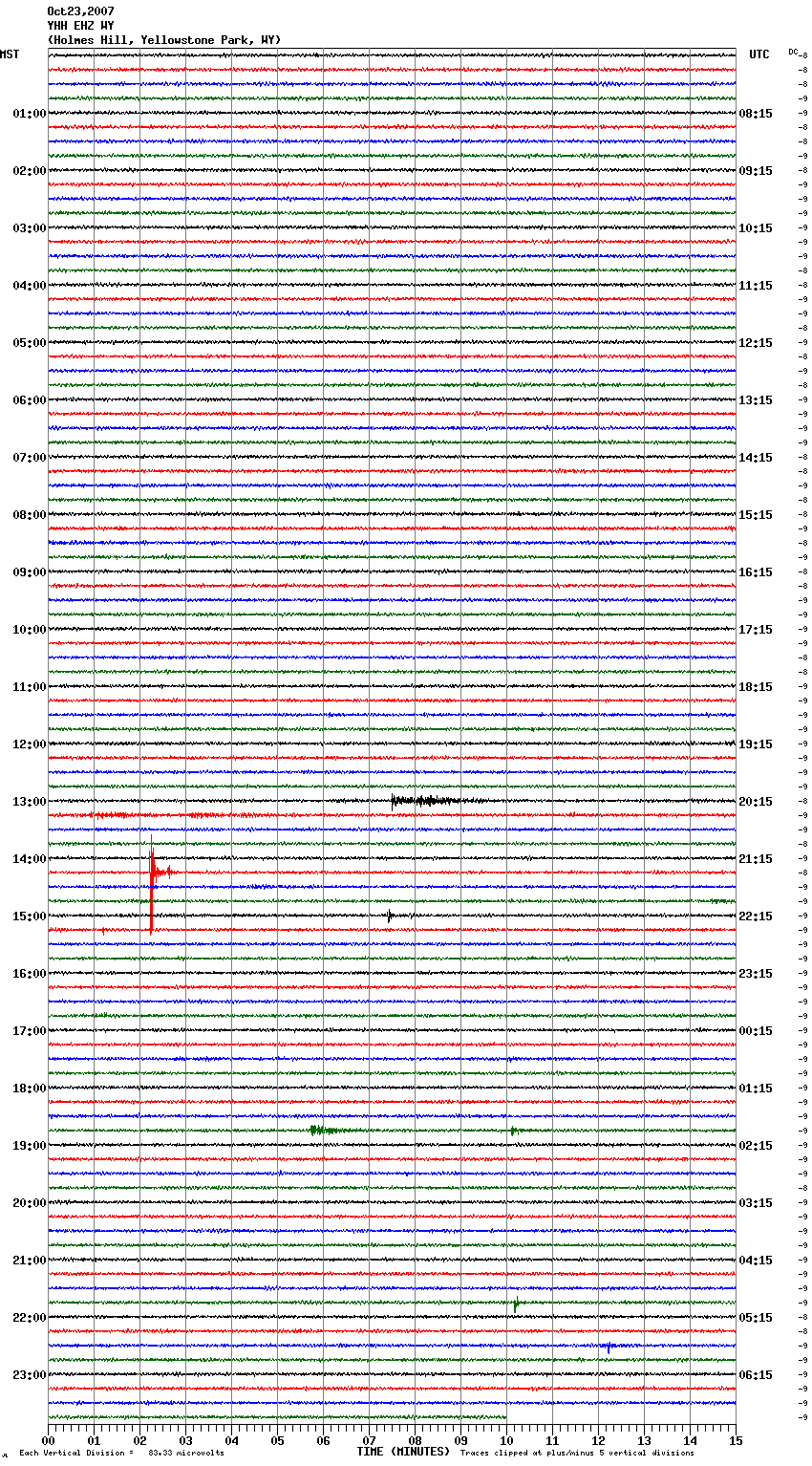Image resolution: width=812 pixels, height=1466 pixels.
Task: Click the "04:15" UTC time label
Action: click(x=756, y=1261)
